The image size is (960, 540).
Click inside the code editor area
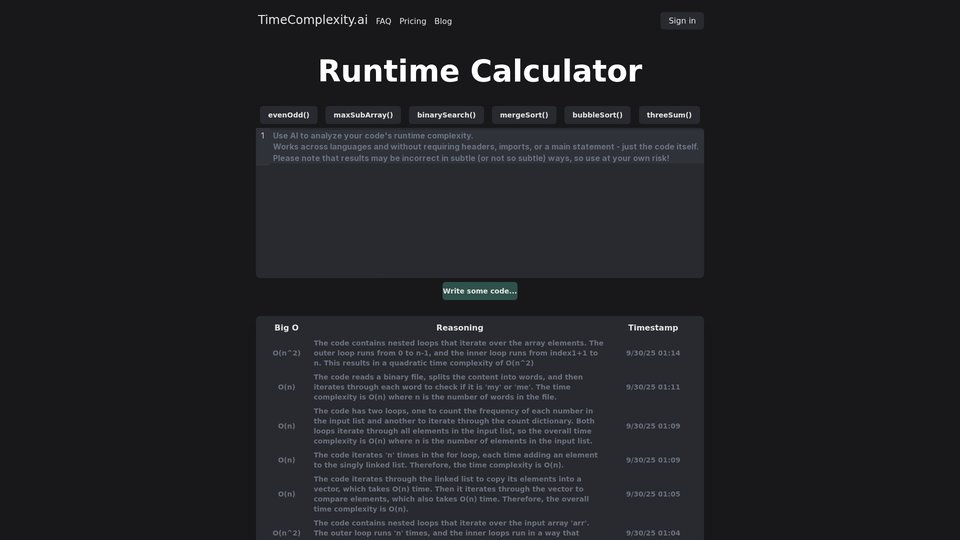pyautogui.click(x=480, y=220)
